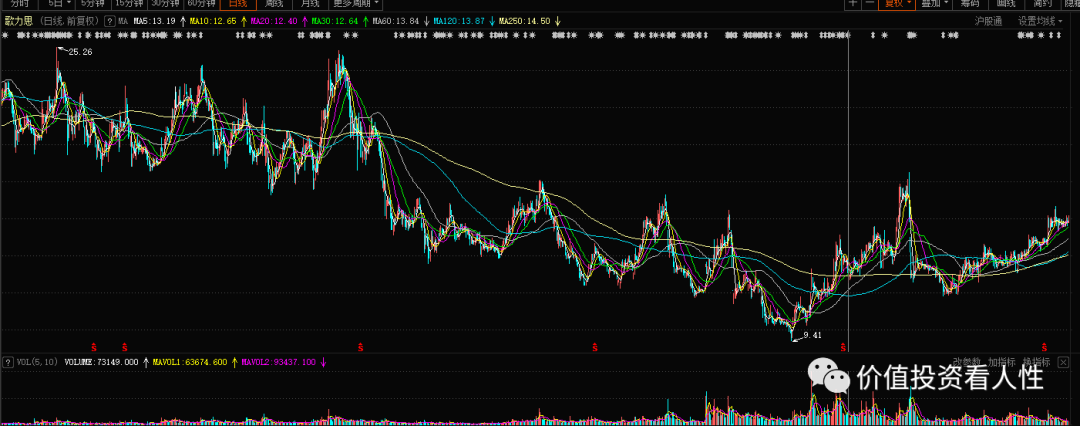Click the red S marker below the 9.41 label
The image size is (1080, 426).
tap(842, 345)
